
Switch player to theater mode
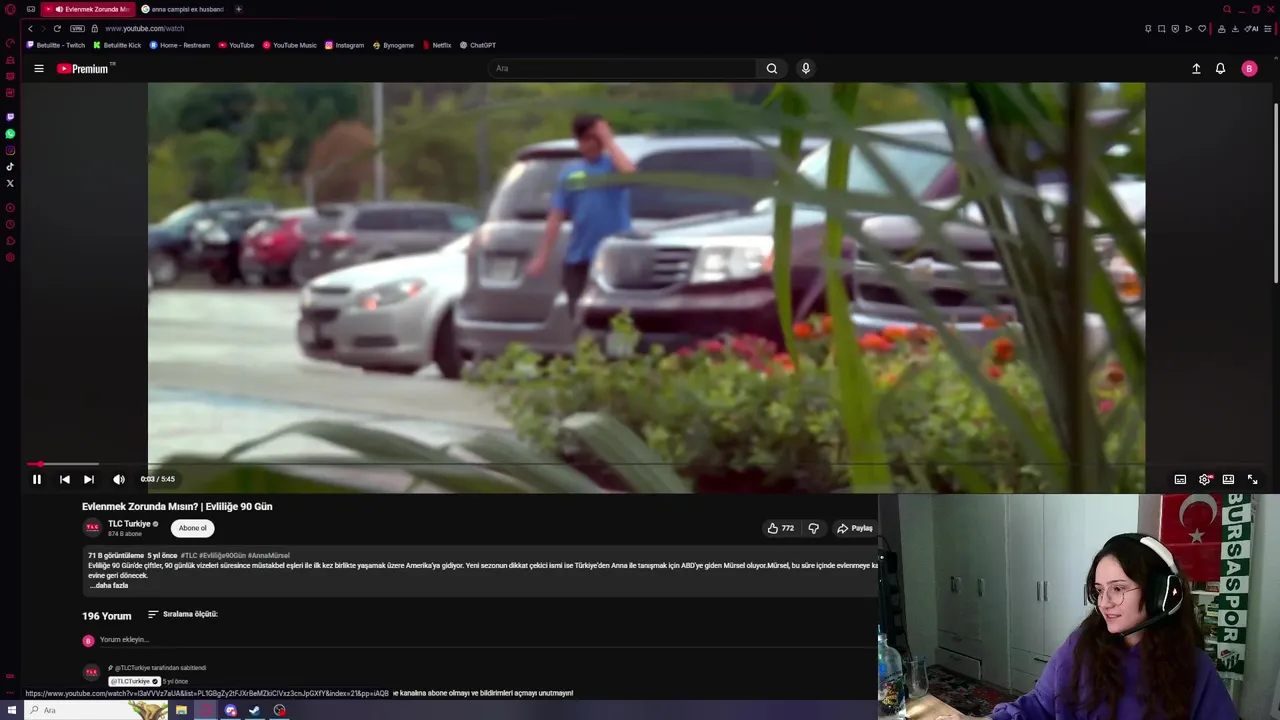click(x=1228, y=479)
